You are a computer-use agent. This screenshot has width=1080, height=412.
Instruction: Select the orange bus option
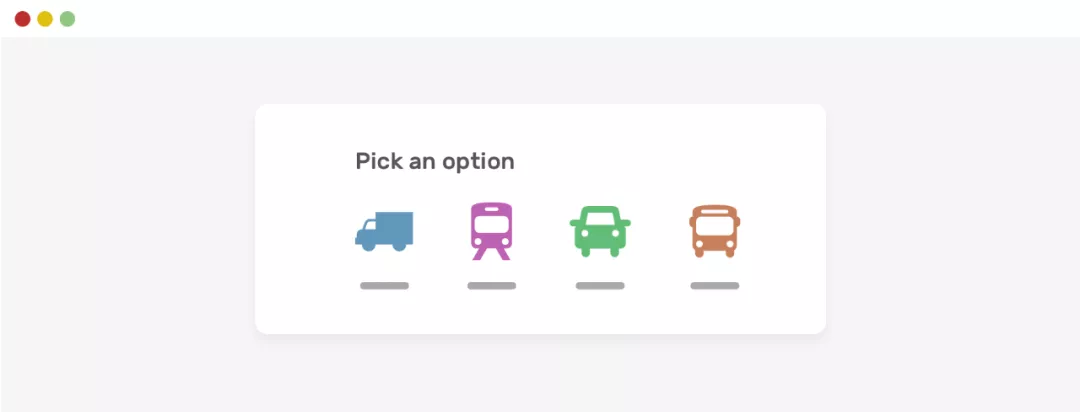(714, 231)
